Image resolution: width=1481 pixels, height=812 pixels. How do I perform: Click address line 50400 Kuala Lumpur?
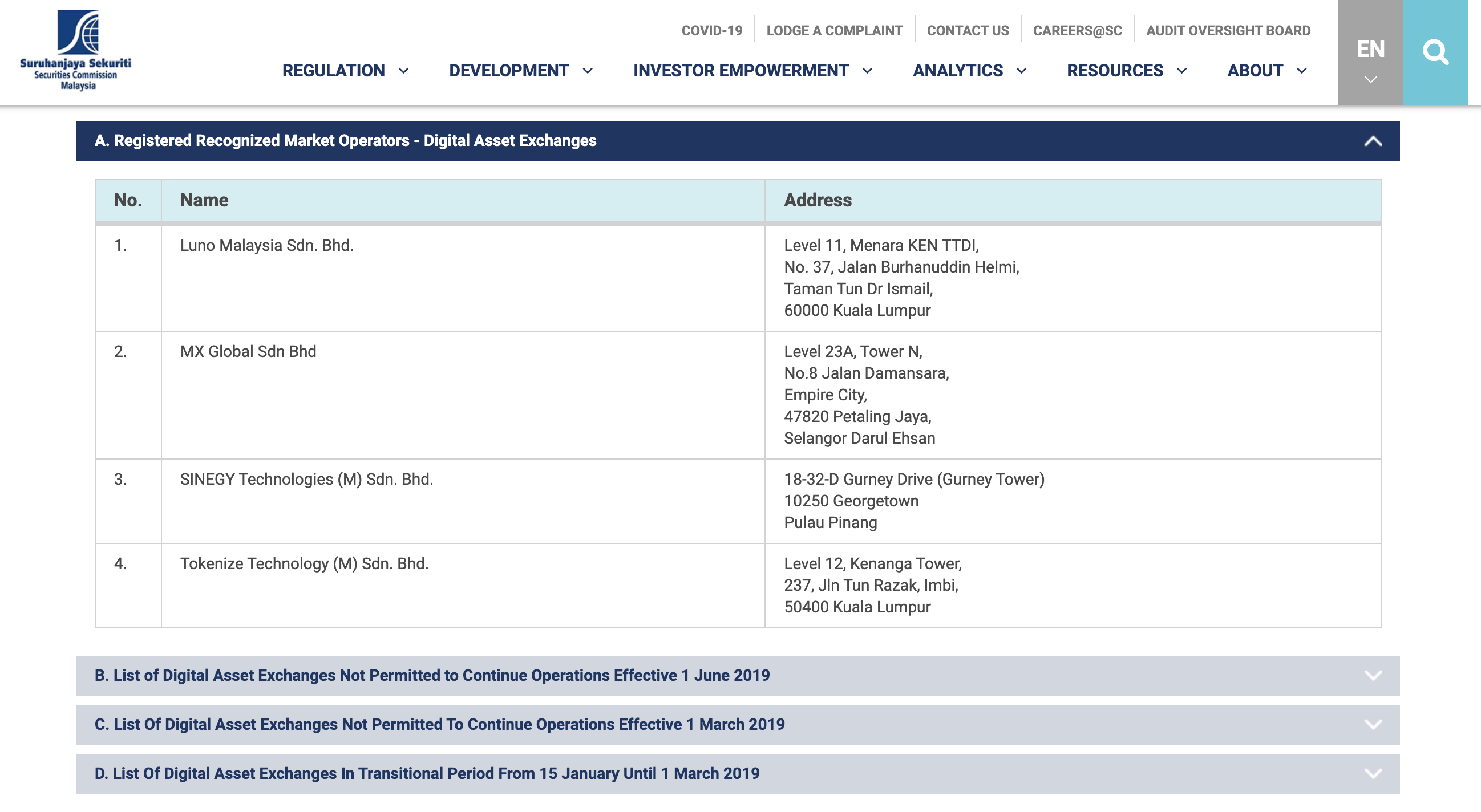(857, 607)
